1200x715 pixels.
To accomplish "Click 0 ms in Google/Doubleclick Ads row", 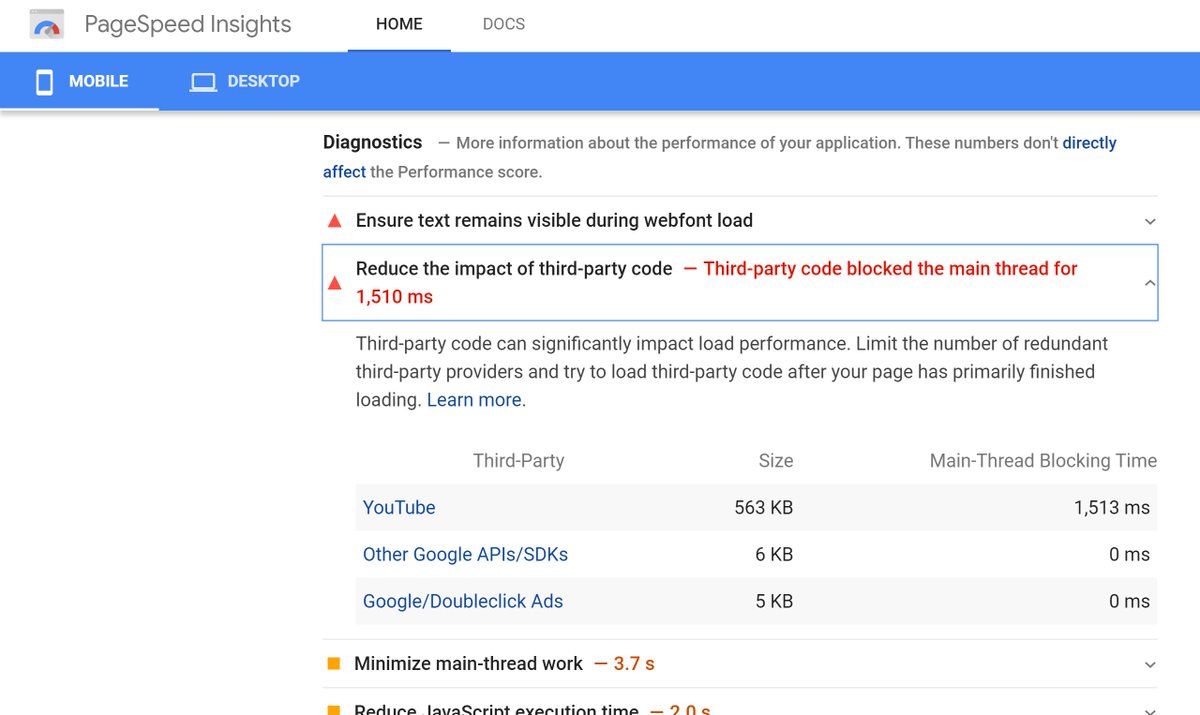I will pos(1129,601).
